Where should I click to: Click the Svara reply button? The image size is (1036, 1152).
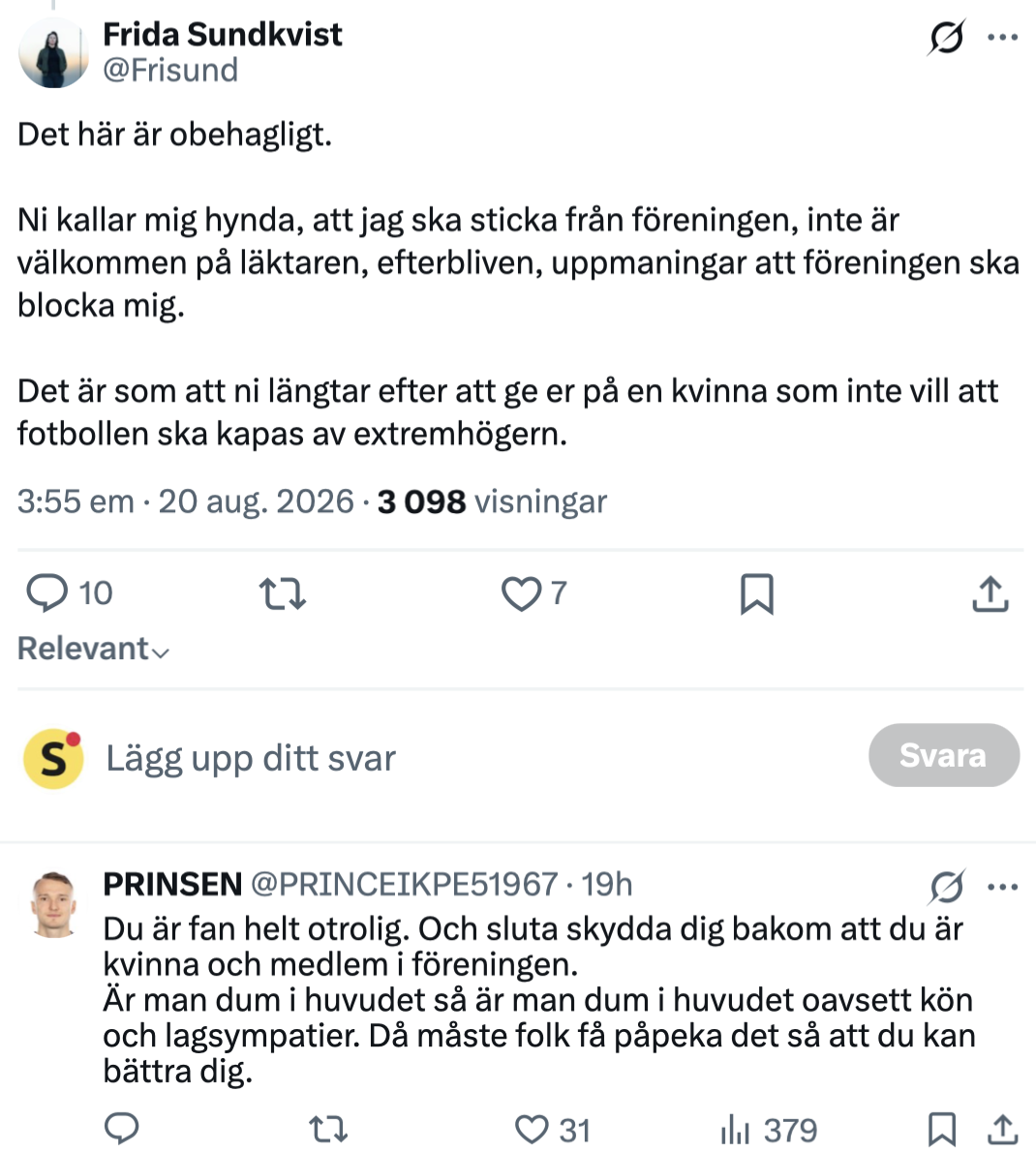pos(943,755)
